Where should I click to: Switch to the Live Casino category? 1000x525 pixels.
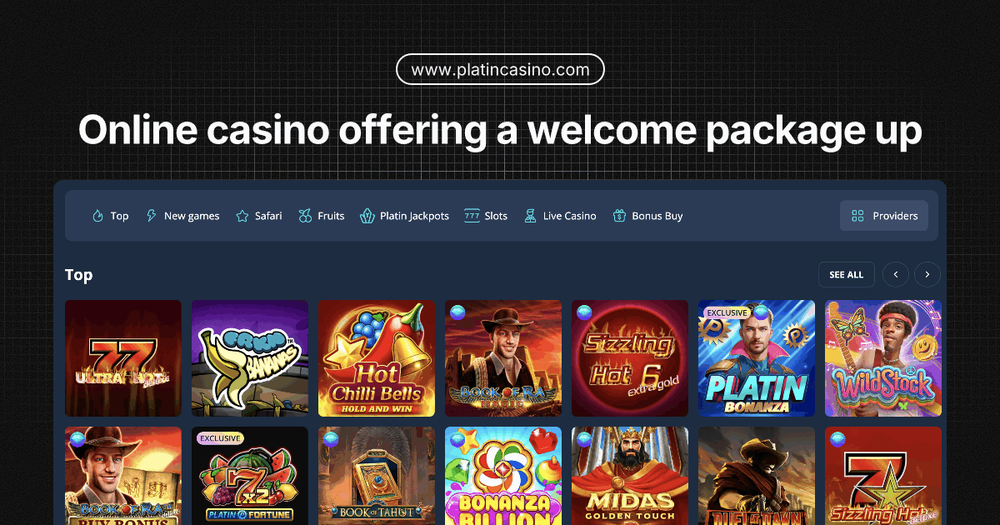(x=560, y=216)
